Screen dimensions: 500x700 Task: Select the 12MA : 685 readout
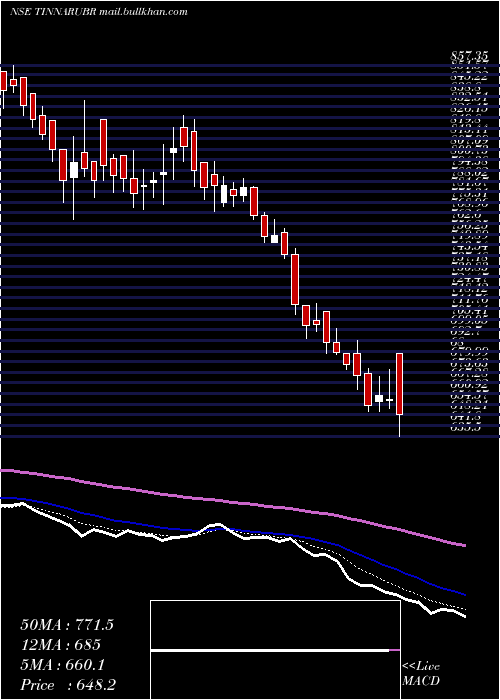60,645
